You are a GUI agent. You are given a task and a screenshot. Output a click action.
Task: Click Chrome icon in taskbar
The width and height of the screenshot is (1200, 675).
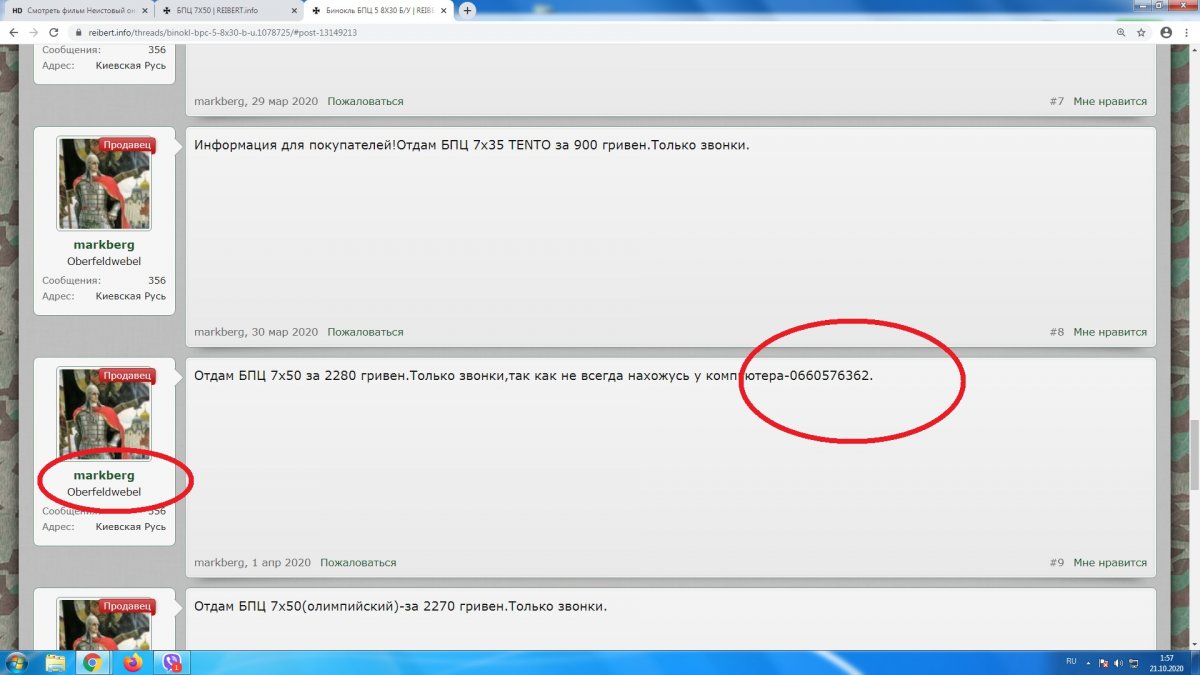click(x=92, y=662)
